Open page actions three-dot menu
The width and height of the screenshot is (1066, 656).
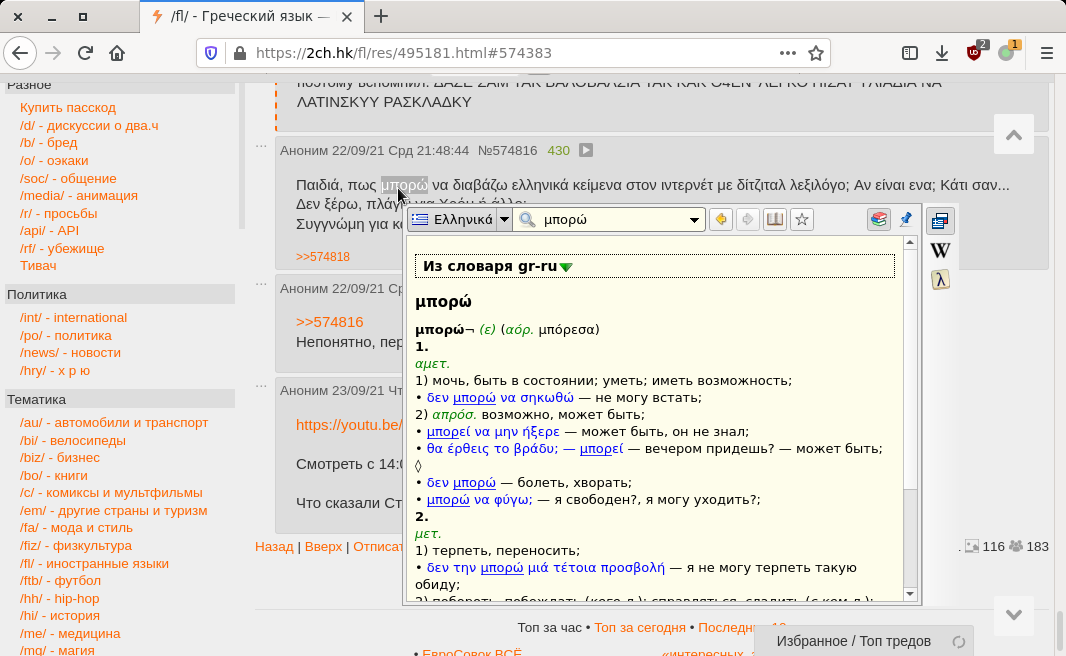pos(787,53)
